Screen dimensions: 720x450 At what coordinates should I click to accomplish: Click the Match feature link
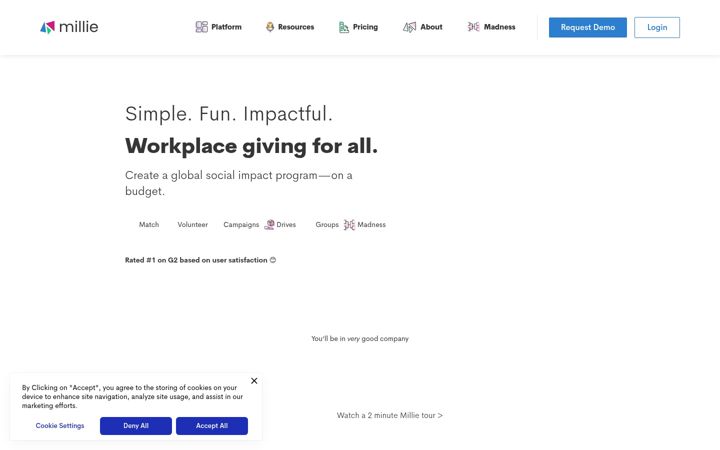[x=149, y=225]
